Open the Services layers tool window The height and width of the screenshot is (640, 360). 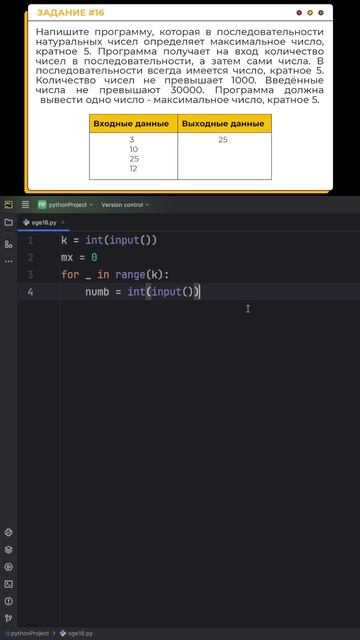pos(9,550)
